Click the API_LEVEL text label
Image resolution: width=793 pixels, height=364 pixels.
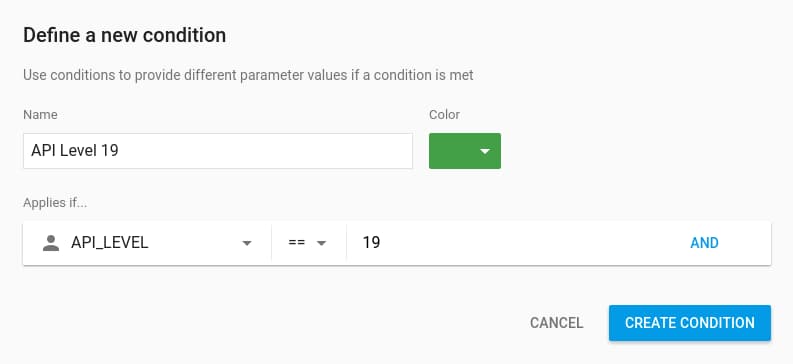click(x=110, y=243)
